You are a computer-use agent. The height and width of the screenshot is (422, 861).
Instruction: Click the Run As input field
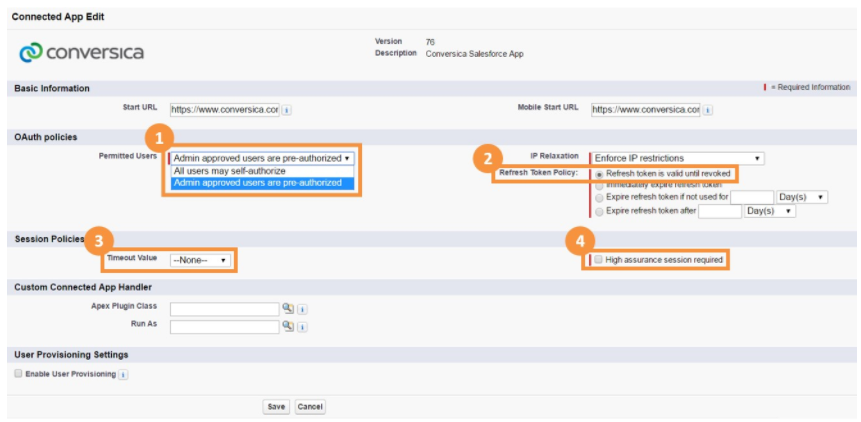tap(225, 327)
